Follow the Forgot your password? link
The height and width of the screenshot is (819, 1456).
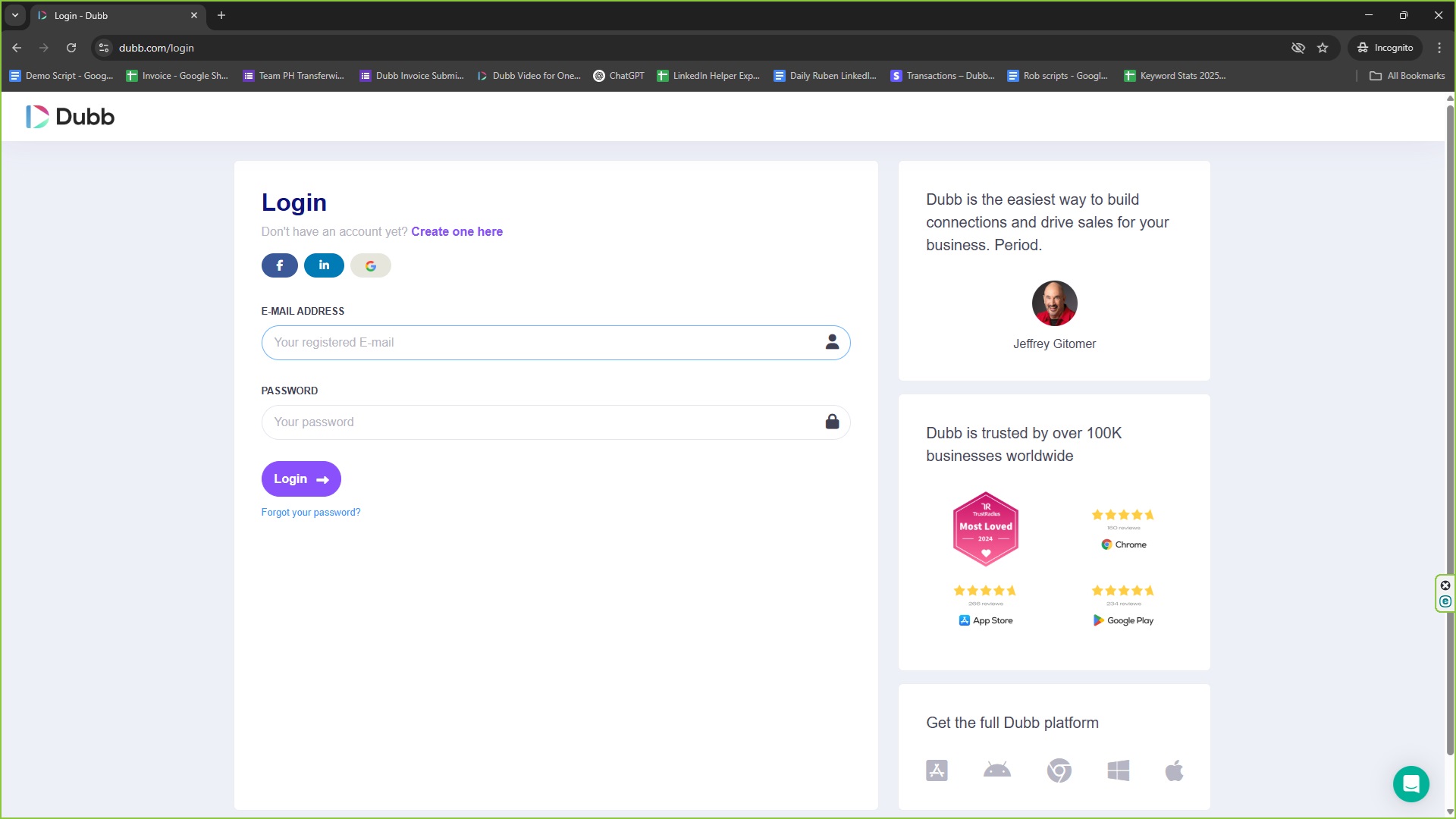coord(311,513)
